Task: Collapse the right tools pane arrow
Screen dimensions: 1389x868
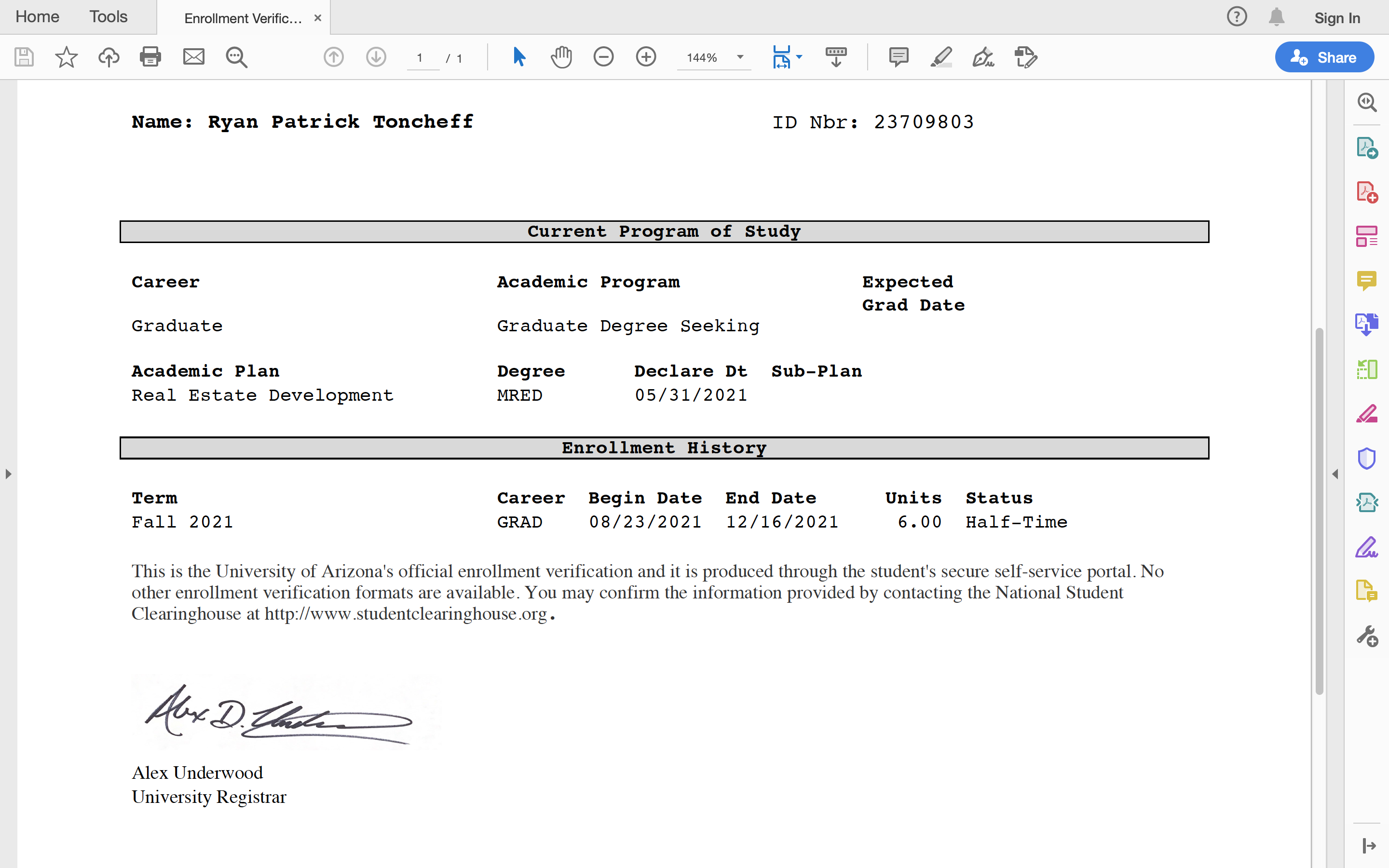Action: [x=1335, y=474]
